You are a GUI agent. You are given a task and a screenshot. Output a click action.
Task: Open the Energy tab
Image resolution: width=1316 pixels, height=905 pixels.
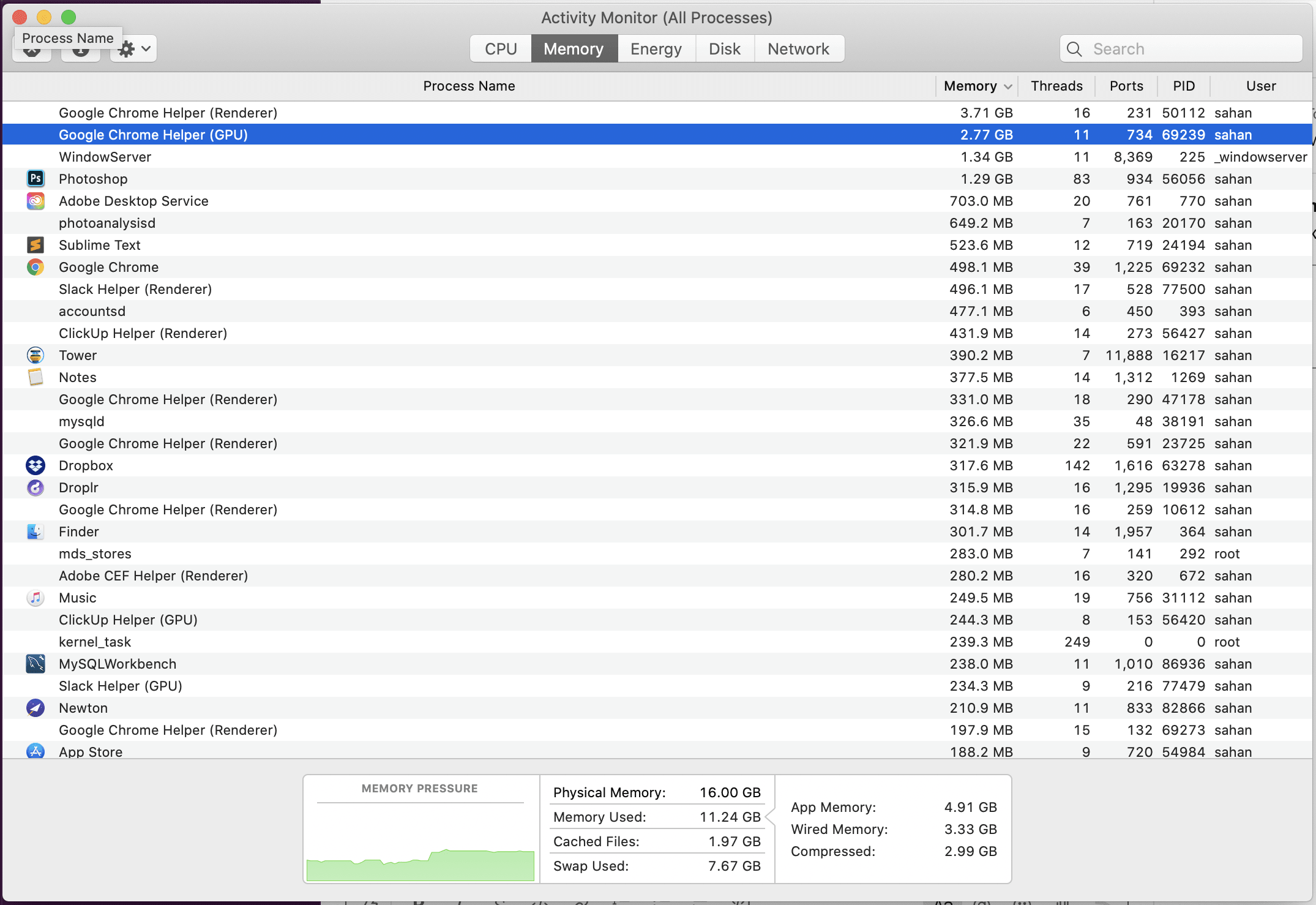656,49
